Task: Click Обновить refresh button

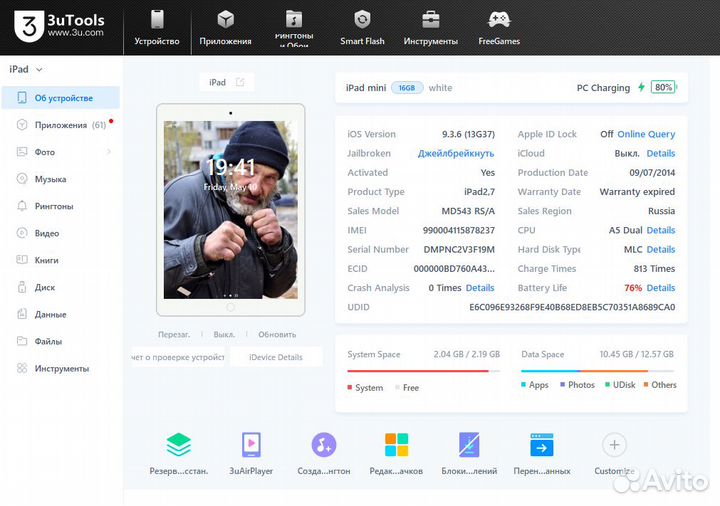Action: point(277,335)
